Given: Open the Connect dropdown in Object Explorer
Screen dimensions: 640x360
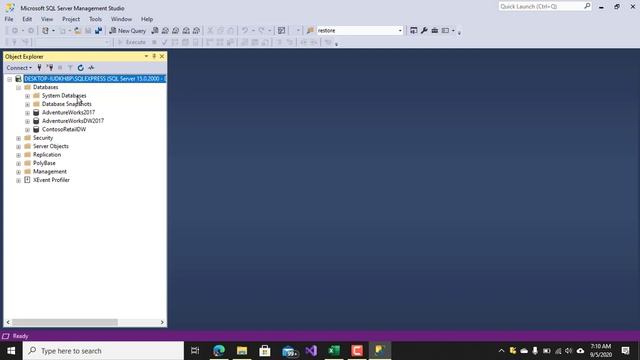Looking at the screenshot, I should tap(19, 68).
